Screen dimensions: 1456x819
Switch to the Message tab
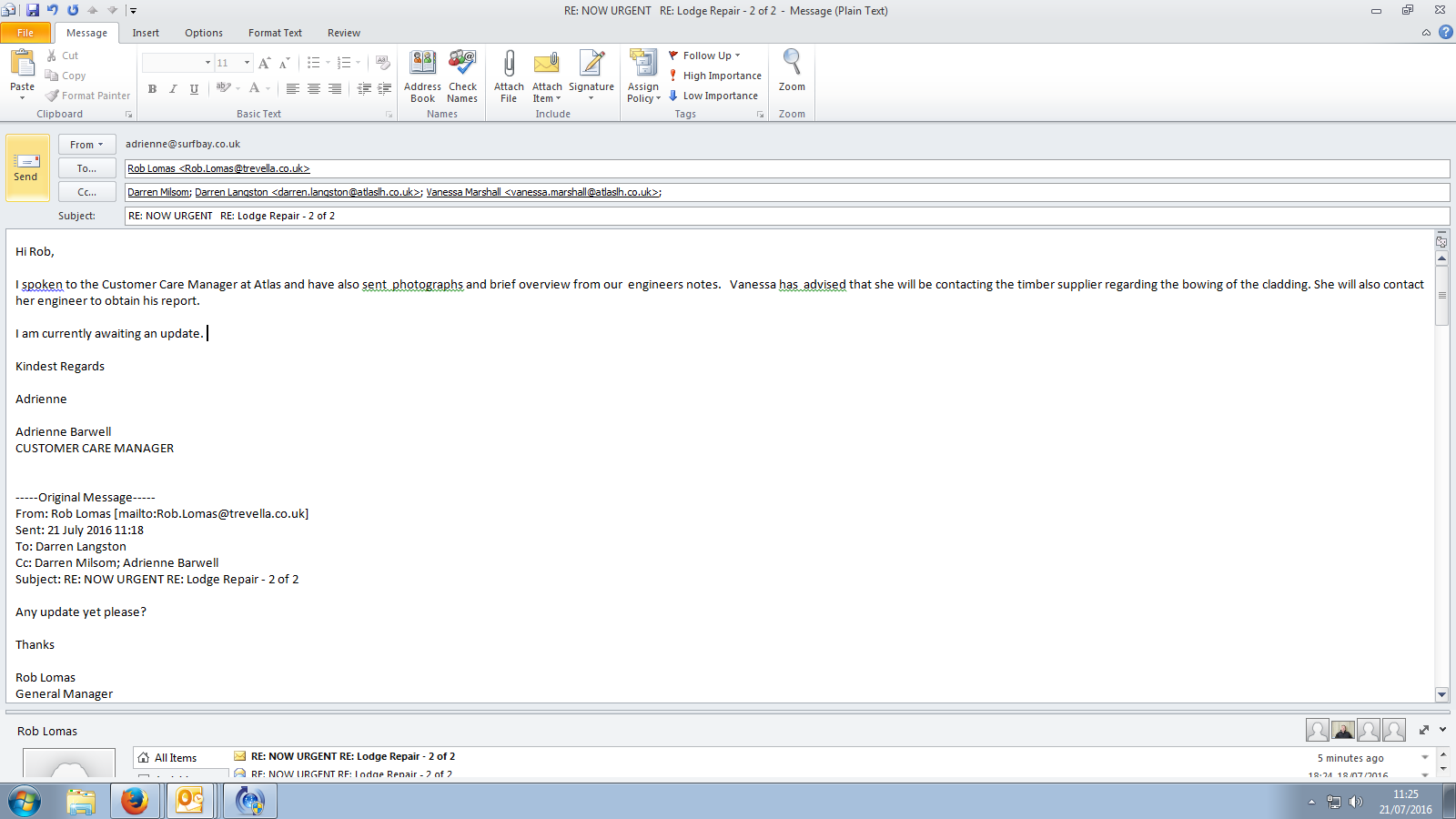(86, 33)
